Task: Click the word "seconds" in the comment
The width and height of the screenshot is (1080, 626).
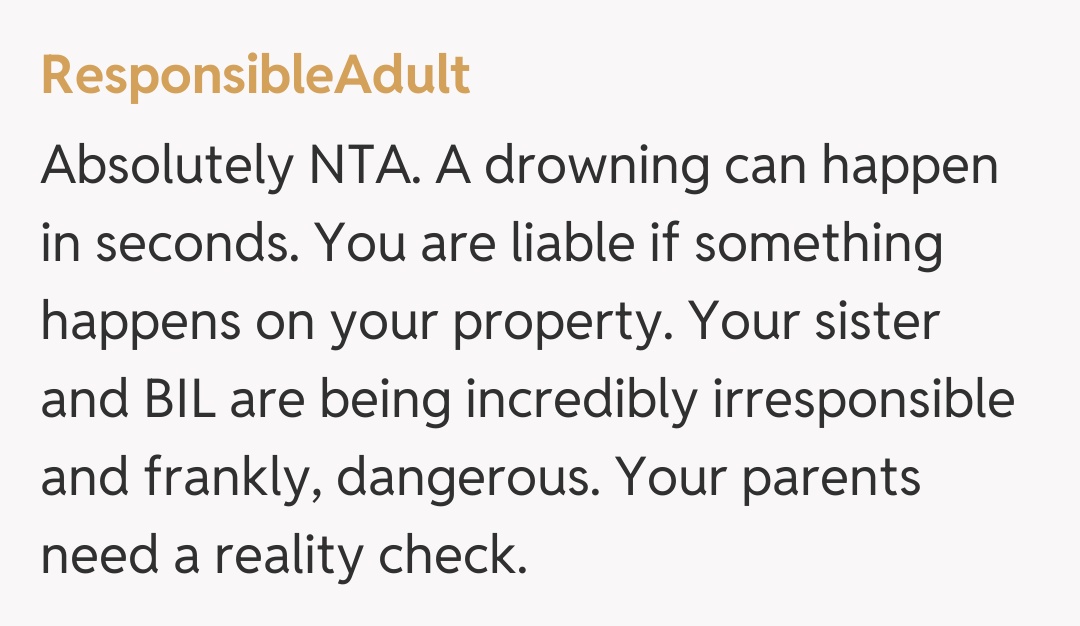Action: click(x=208, y=244)
